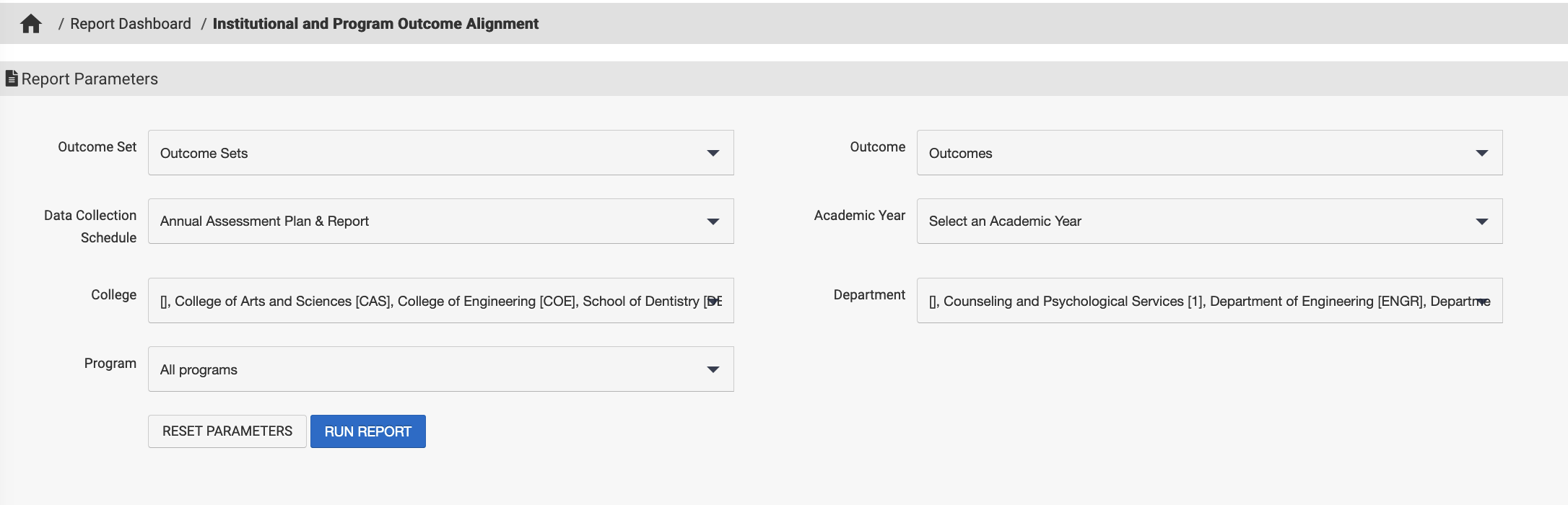
Task: Click the Report Parameters panel header text
Action: [x=90, y=79]
